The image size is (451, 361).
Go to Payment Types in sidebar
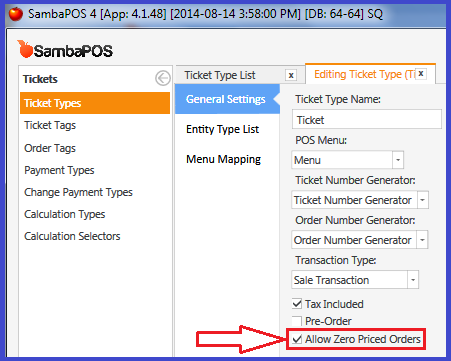pos(59,170)
